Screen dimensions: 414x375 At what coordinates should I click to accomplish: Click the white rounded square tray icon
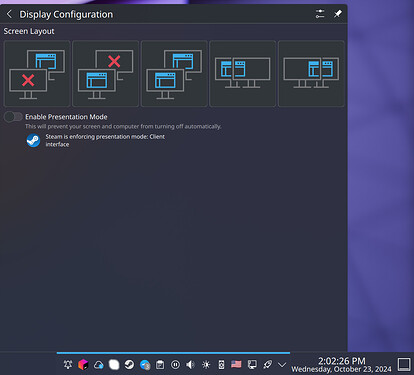(x=114, y=364)
